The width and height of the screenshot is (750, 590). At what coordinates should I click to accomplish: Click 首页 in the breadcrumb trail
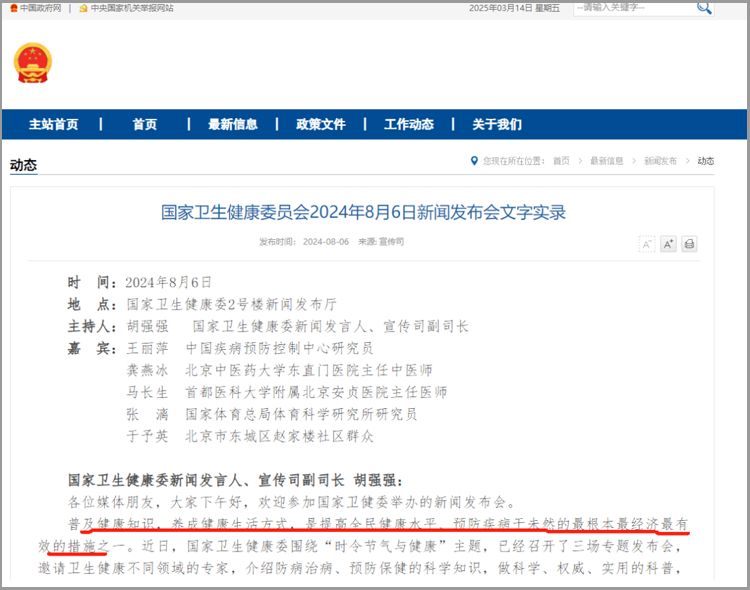pyautogui.click(x=561, y=161)
